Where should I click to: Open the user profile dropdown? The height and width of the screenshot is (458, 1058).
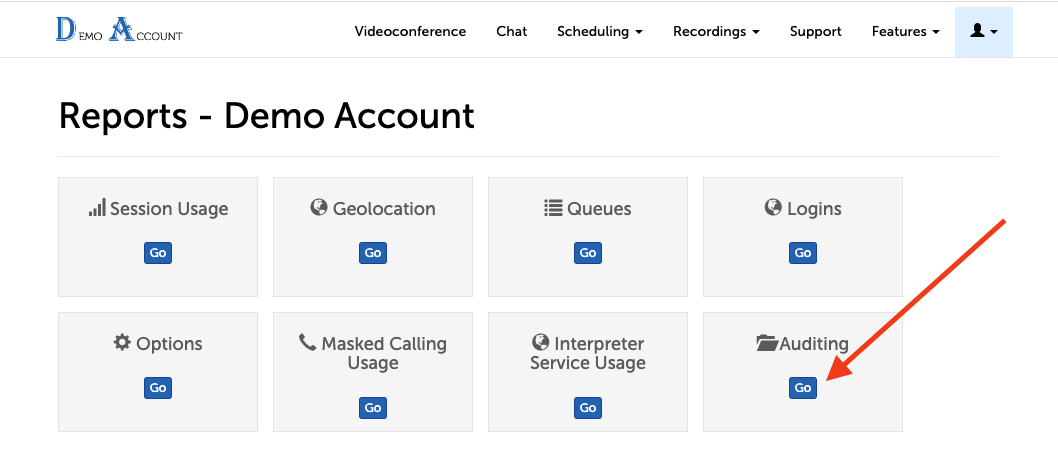[983, 31]
